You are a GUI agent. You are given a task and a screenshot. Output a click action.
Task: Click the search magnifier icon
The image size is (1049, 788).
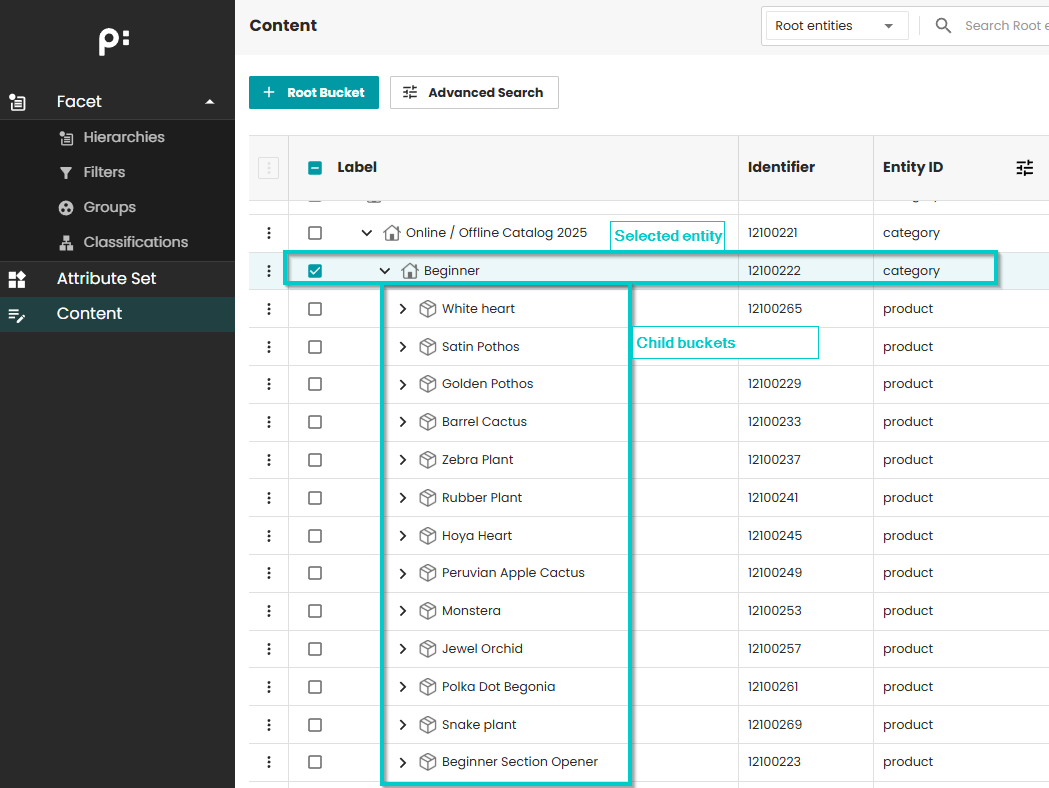pos(943,26)
